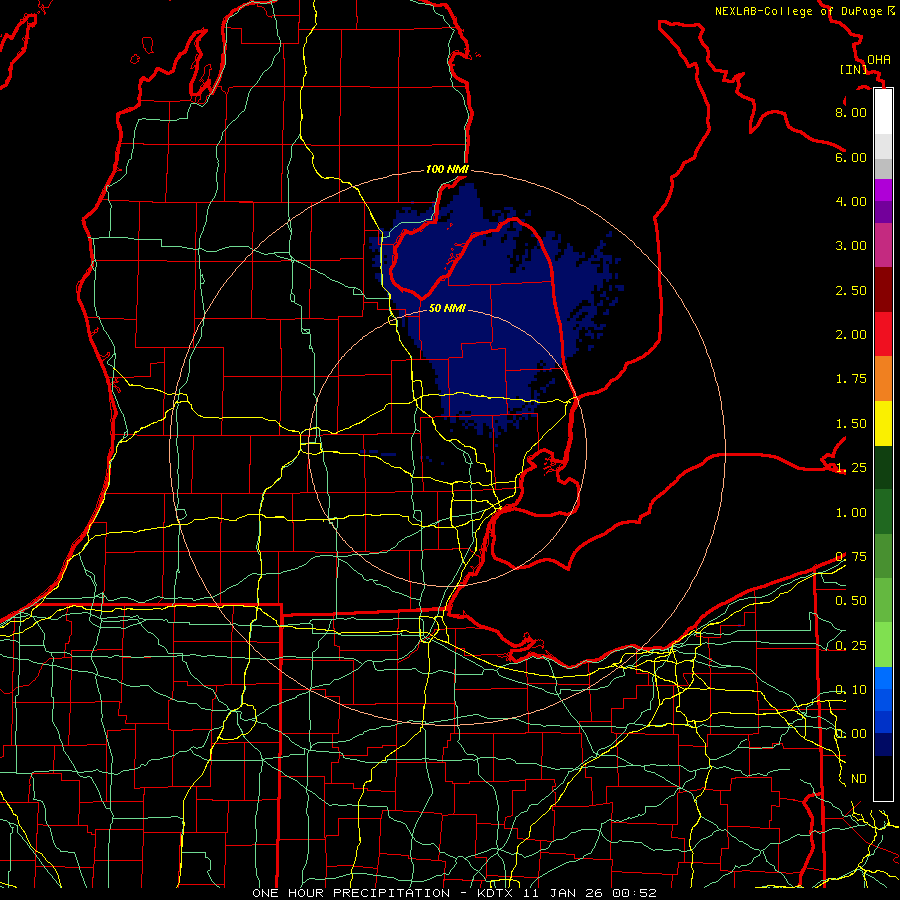The image size is (900, 900).
Task: Click the (IN) units label
Action: 854,69
